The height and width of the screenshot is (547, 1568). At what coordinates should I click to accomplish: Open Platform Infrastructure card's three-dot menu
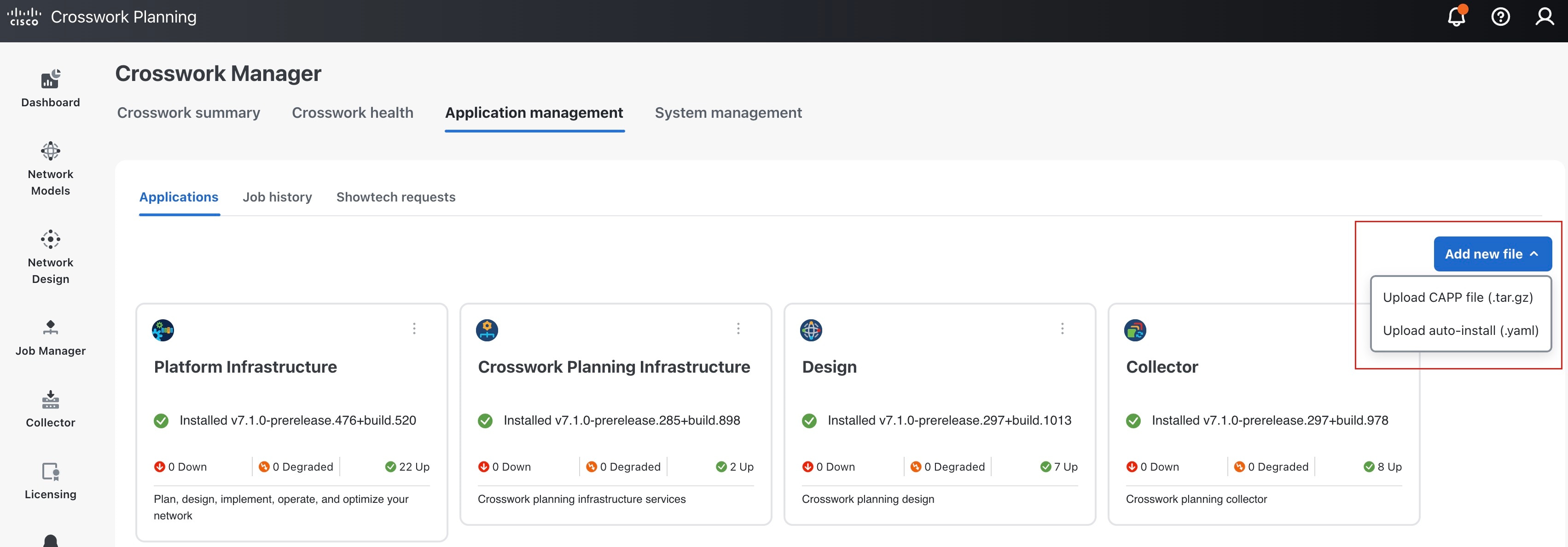414,328
